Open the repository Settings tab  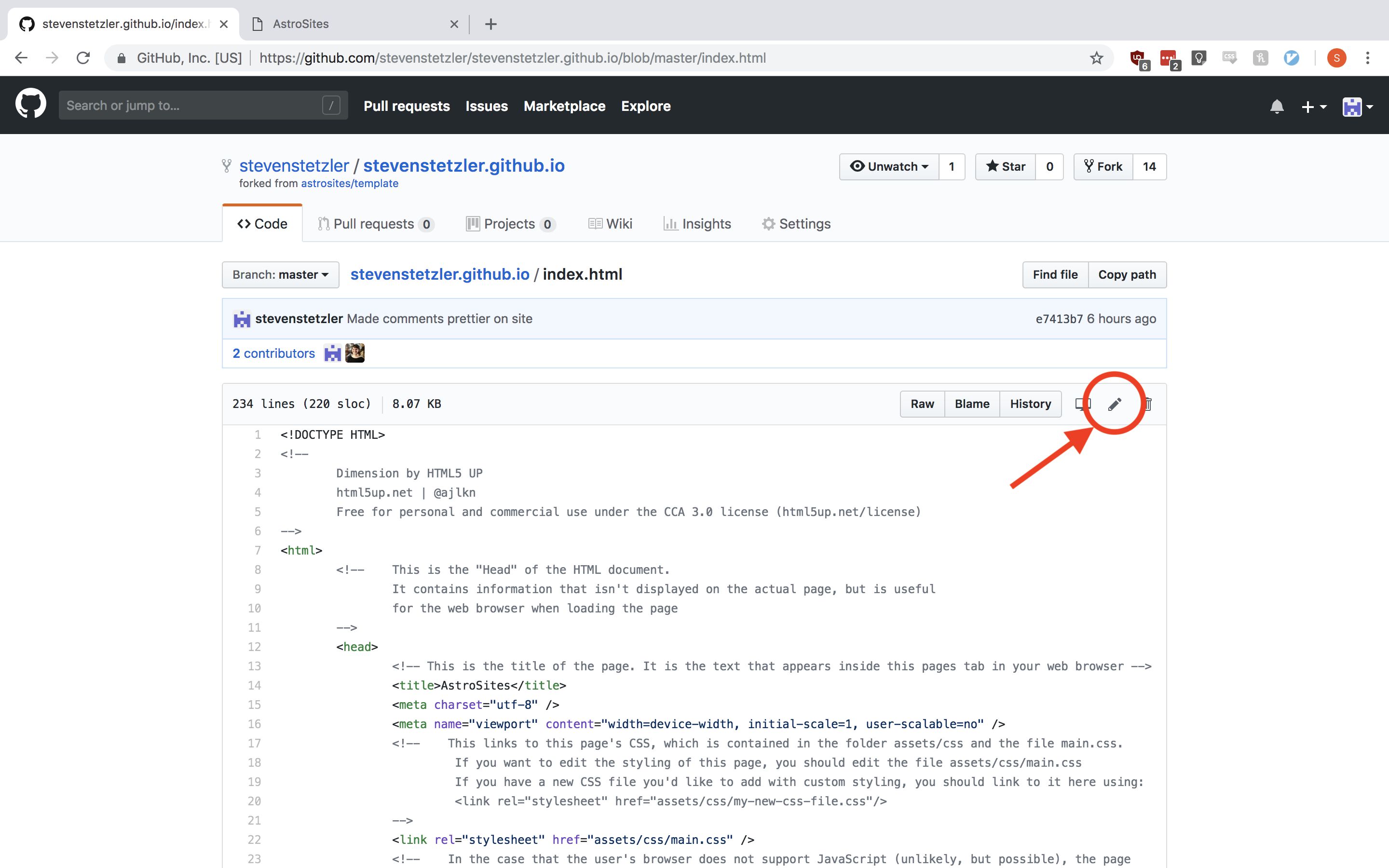(796, 224)
